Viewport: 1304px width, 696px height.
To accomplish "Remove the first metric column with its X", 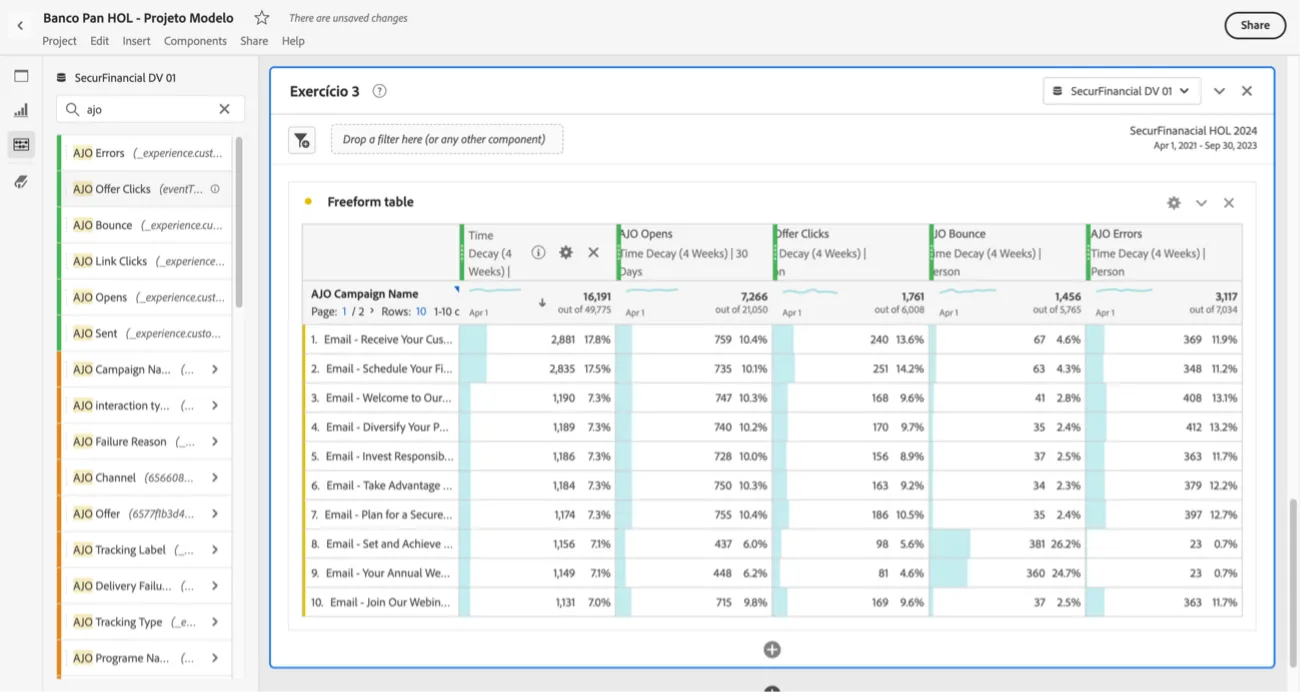I will [x=593, y=253].
